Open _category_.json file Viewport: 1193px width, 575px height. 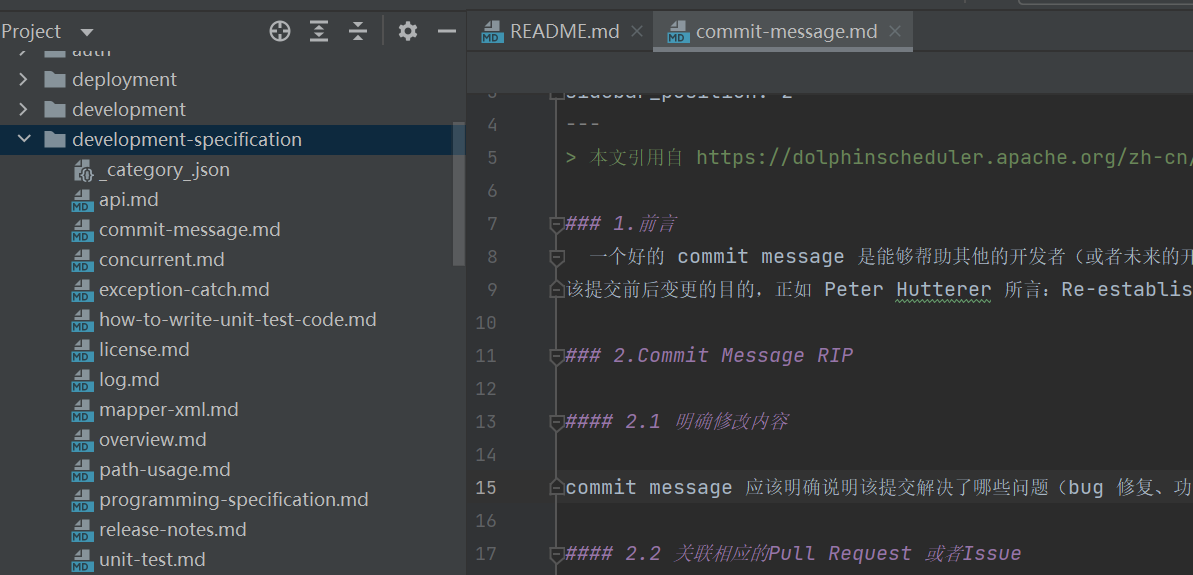point(164,170)
